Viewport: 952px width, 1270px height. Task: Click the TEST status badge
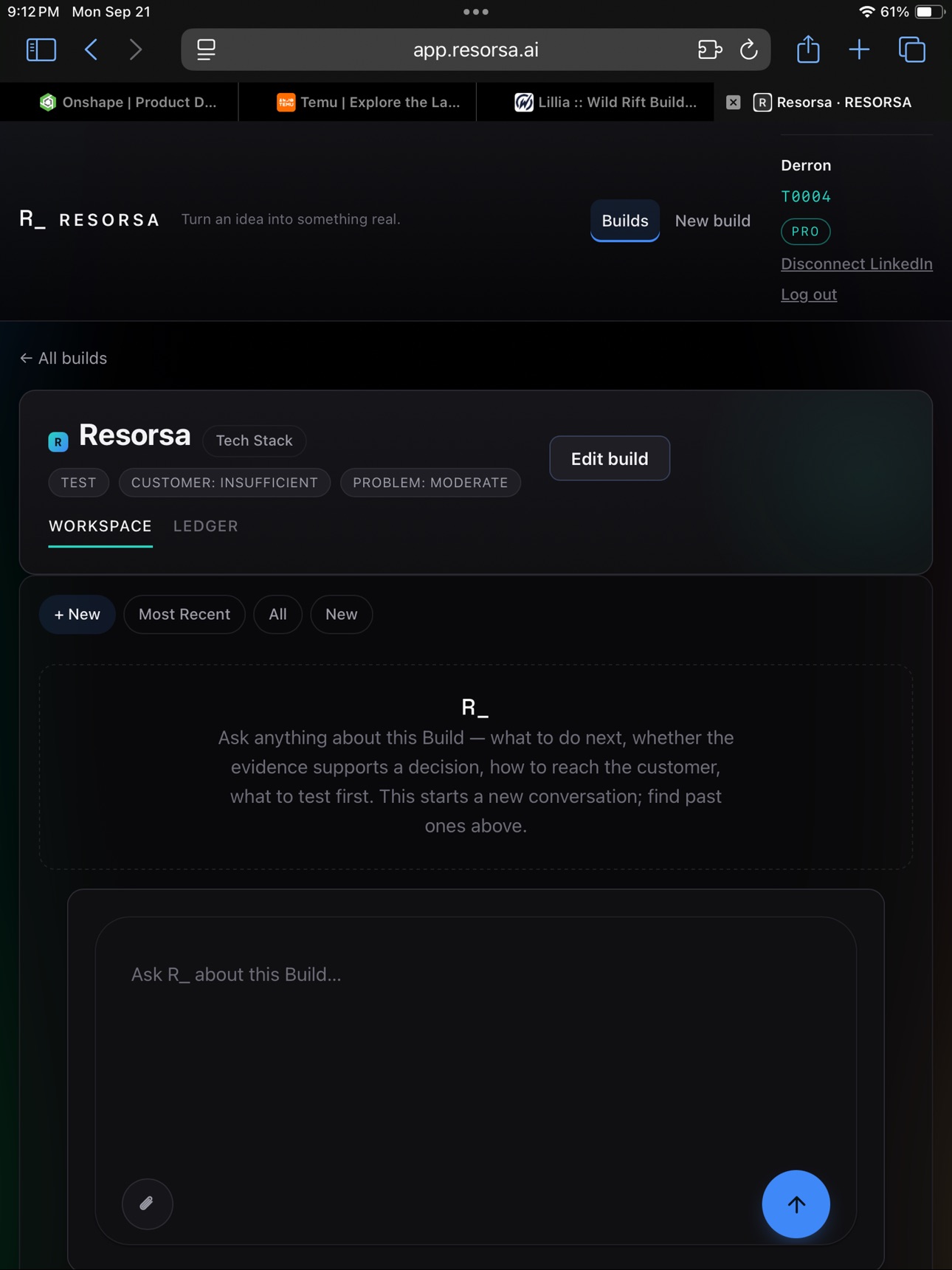78,483
